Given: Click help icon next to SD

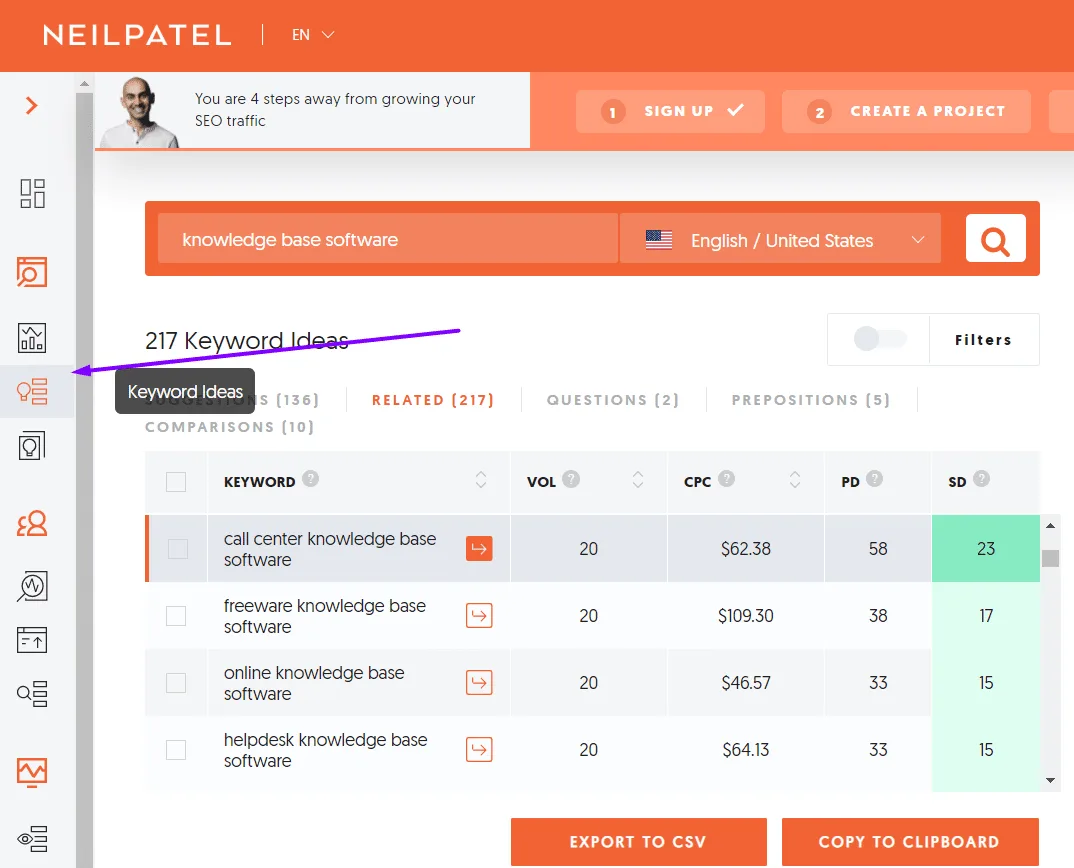Looking at the screenshot, I should 981,479.
